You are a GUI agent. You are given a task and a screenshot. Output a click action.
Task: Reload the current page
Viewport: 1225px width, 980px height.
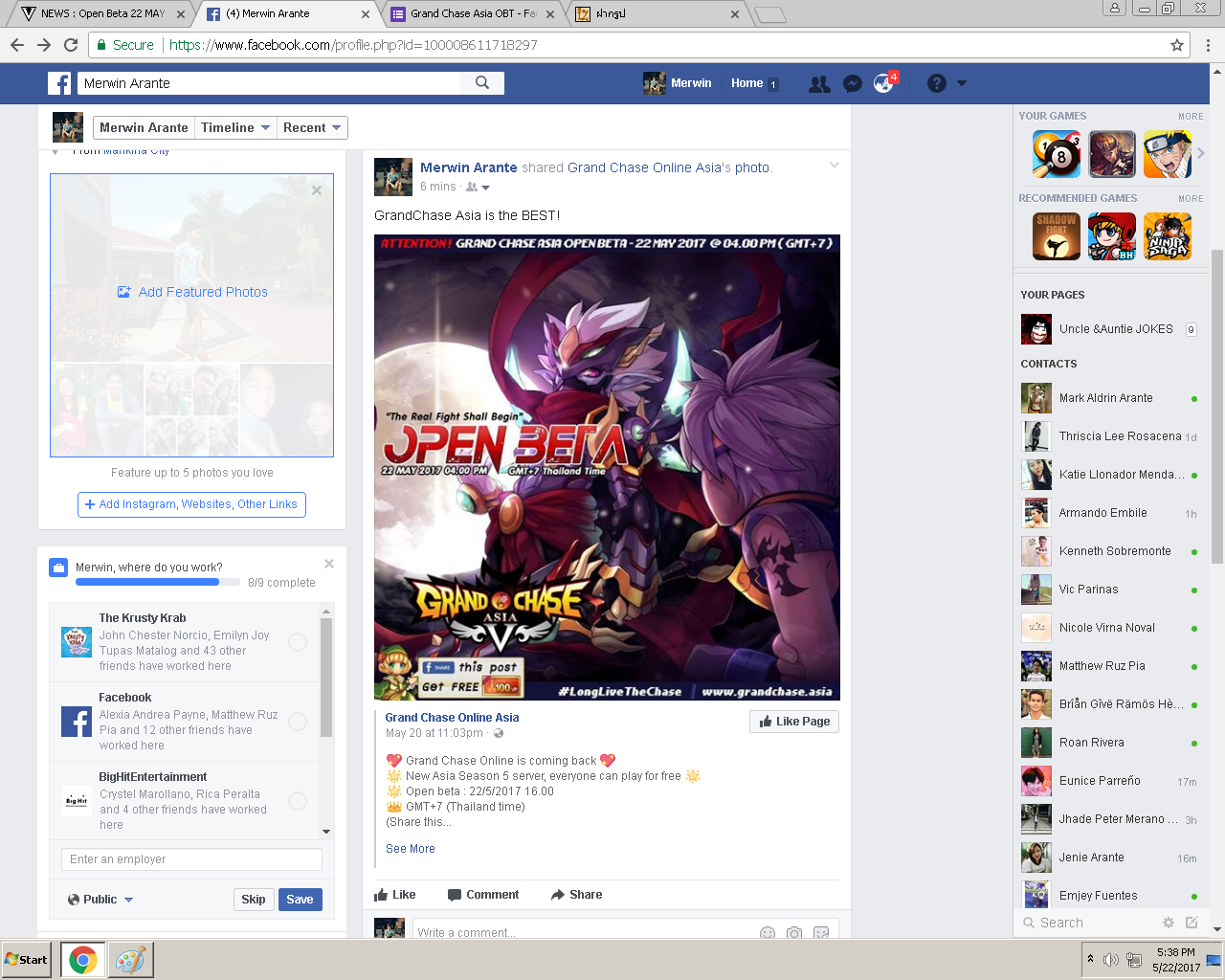[x=71, y=45]
